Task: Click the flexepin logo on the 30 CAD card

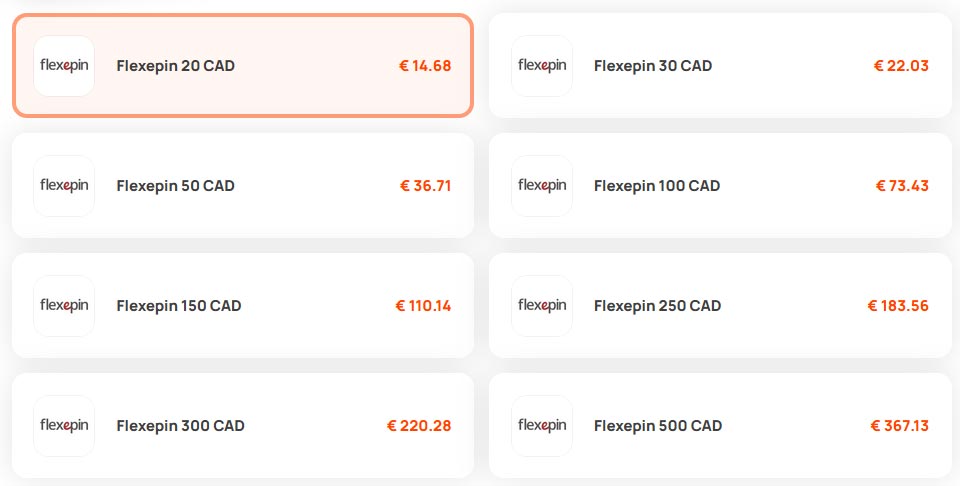Action: tap(542, 65)
